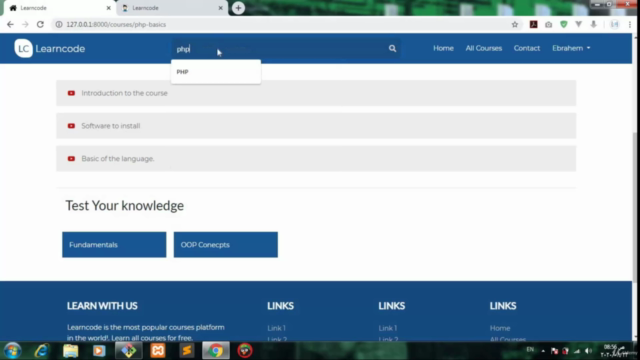This screenshot has height=360, width=640.
Task: Click footer Link 1 in second LINKS column
Action: click(x=387, y=328)
